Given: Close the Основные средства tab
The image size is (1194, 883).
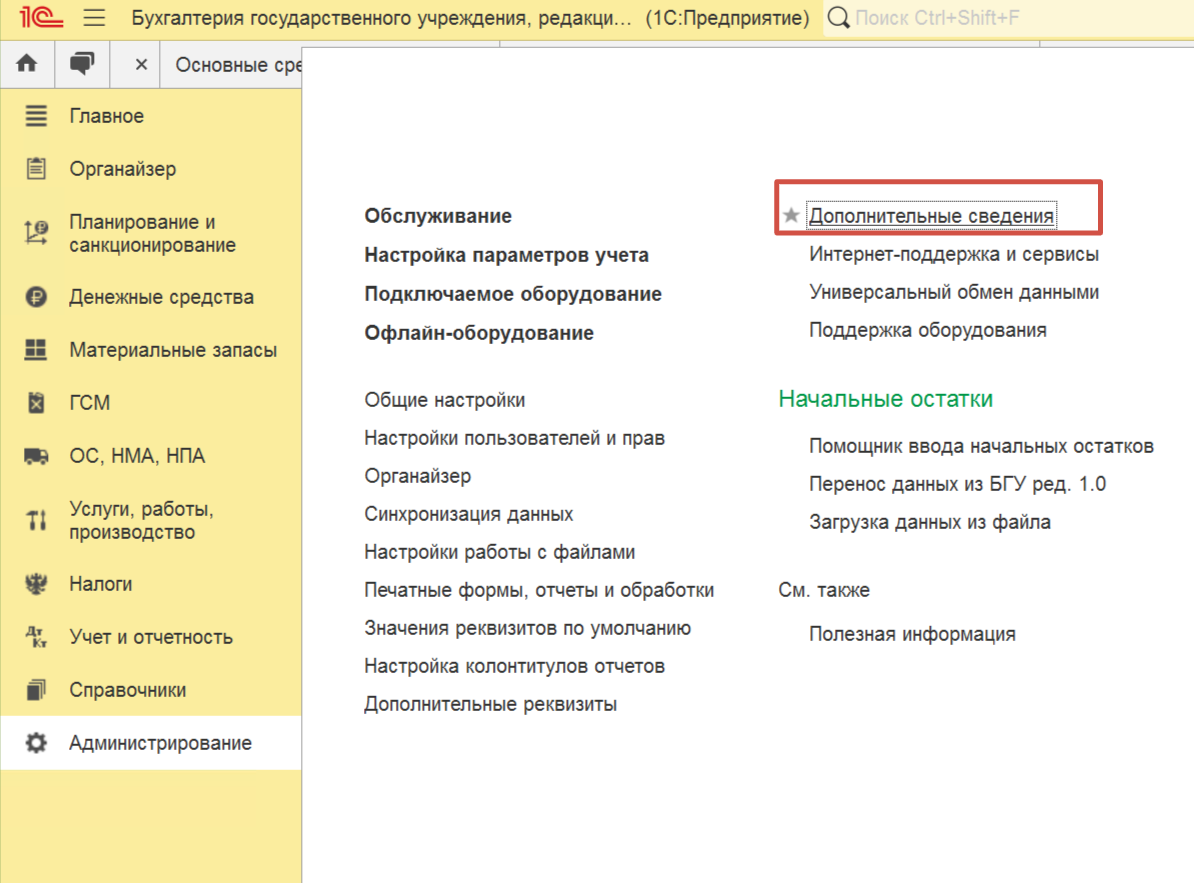Looking at the screenshot, I should [141, 65].
